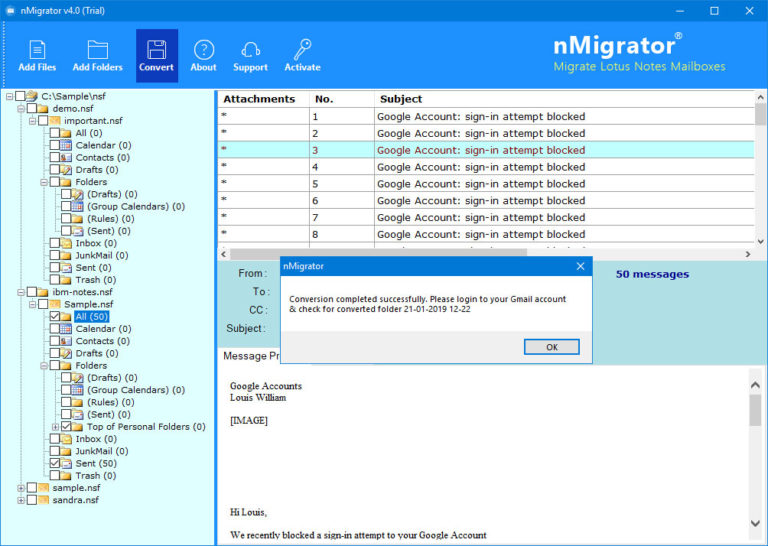Collapse the C:\Sample\nsf root node

tap(9, 96)
